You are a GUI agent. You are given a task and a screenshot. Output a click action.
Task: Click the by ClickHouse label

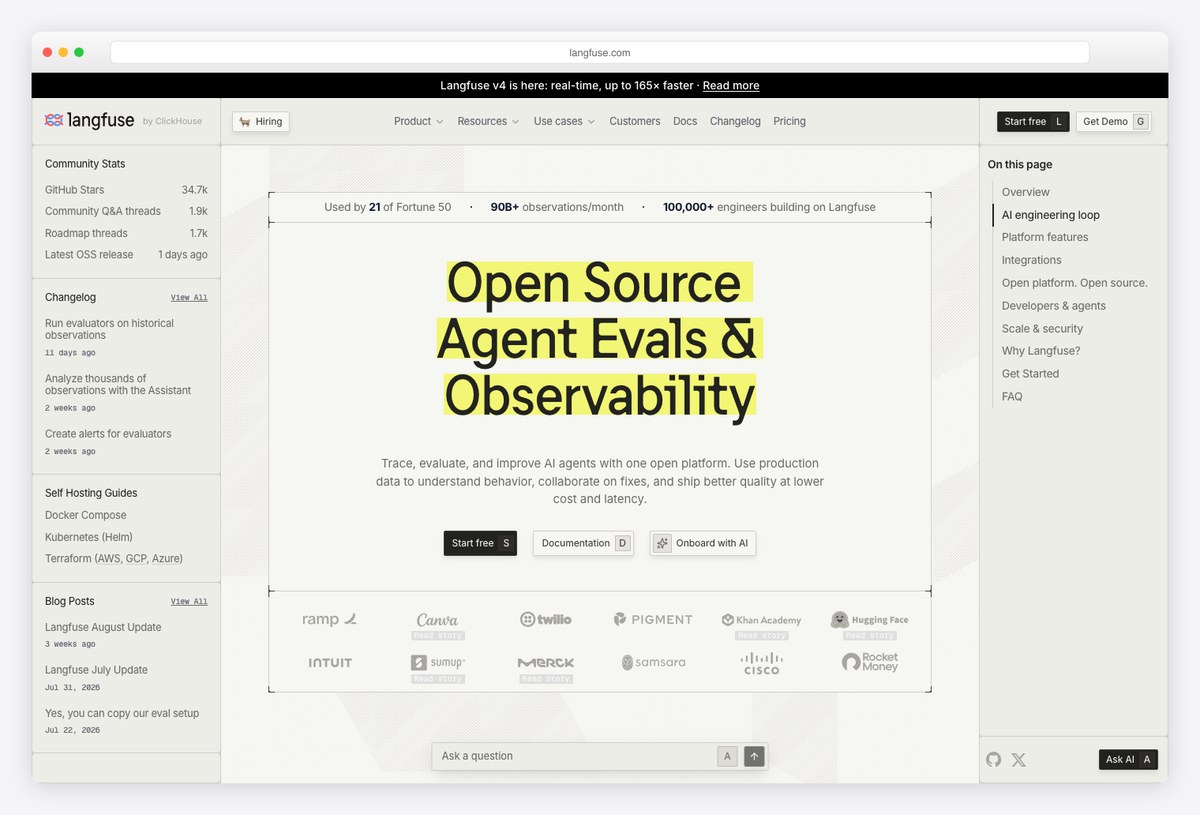[172, 121]
